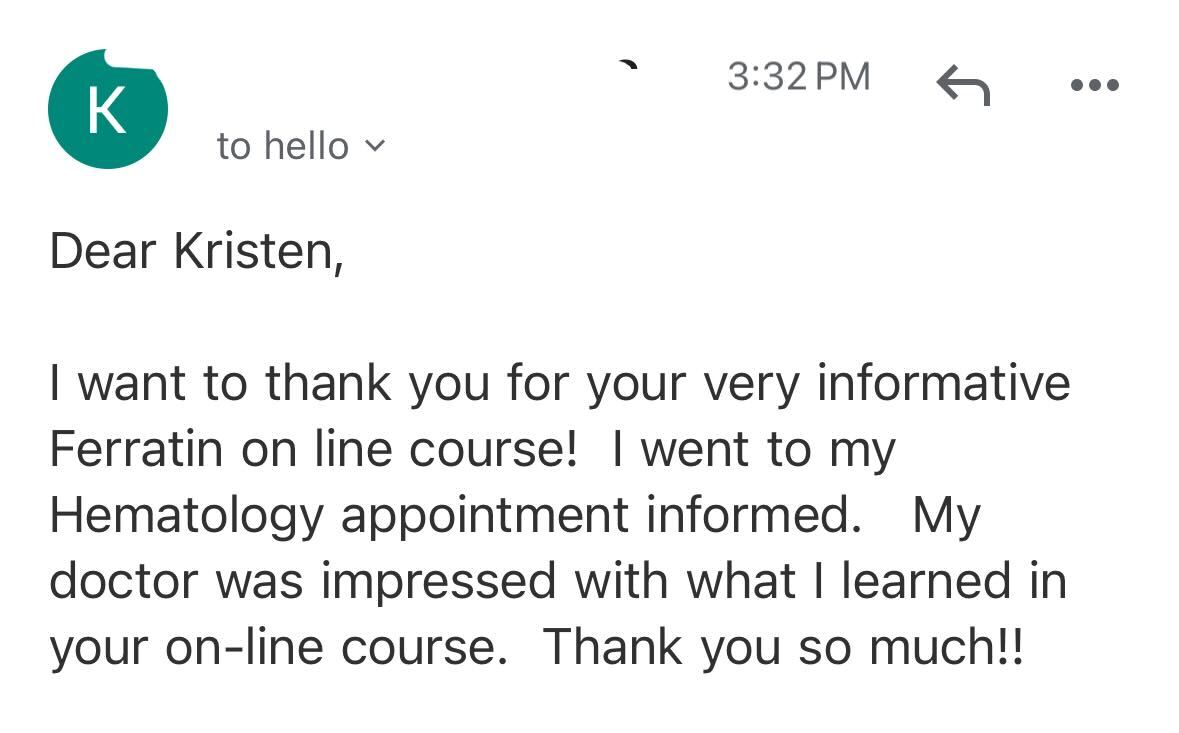Click on the word "informative"
1179x733 pixels.
tap(943, 383)
